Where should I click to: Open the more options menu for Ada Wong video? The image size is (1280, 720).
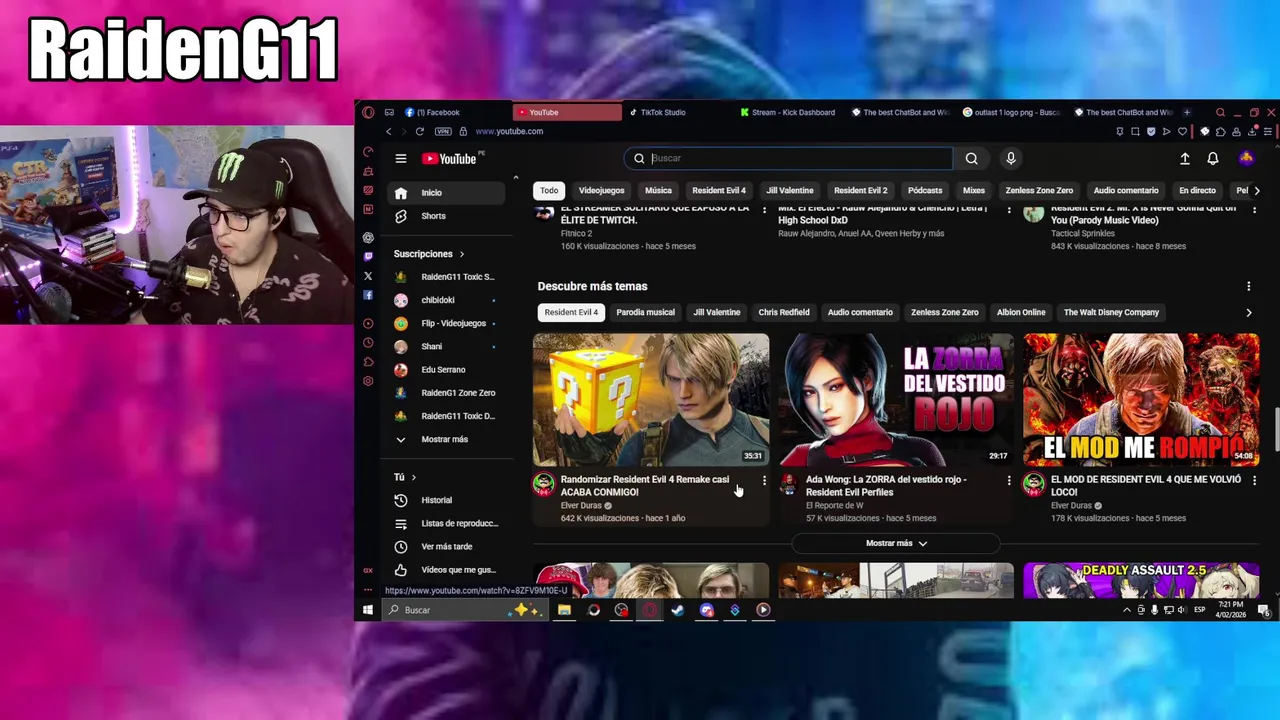[x=1008, y=481]
